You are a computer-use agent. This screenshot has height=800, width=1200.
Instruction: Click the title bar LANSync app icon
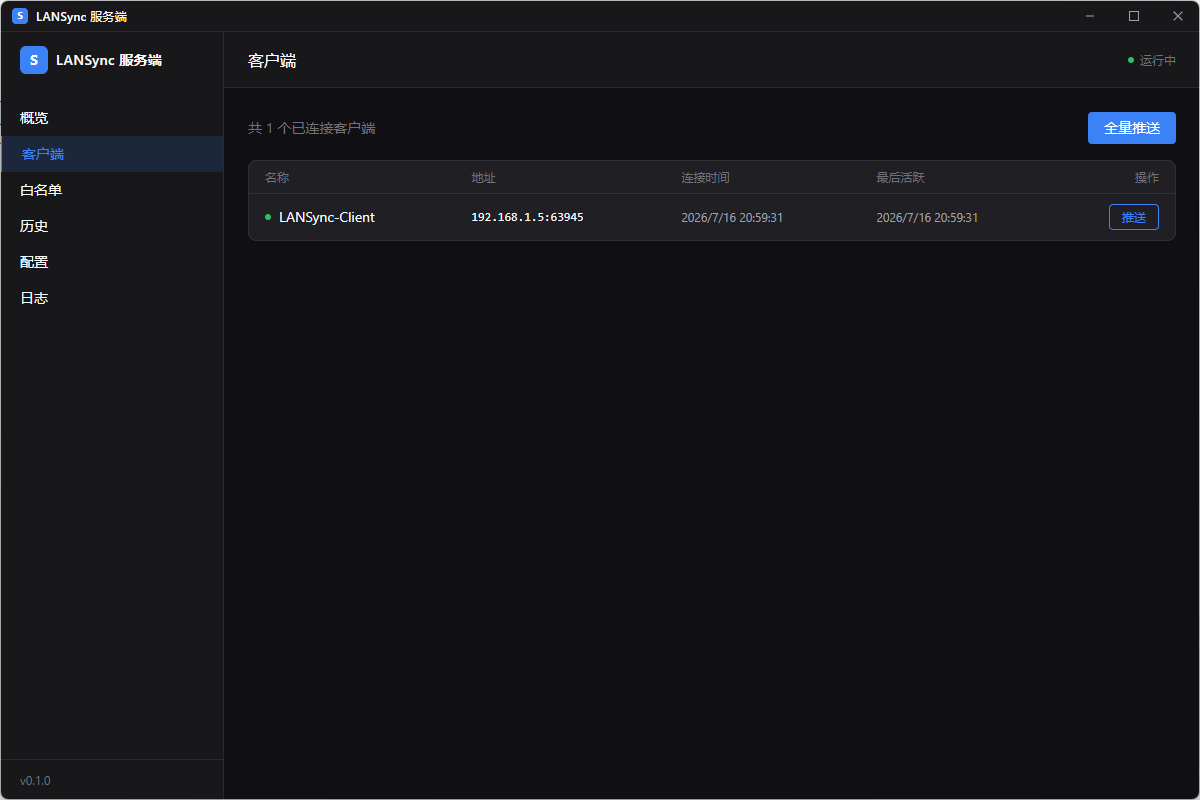[x=20, y=16]
